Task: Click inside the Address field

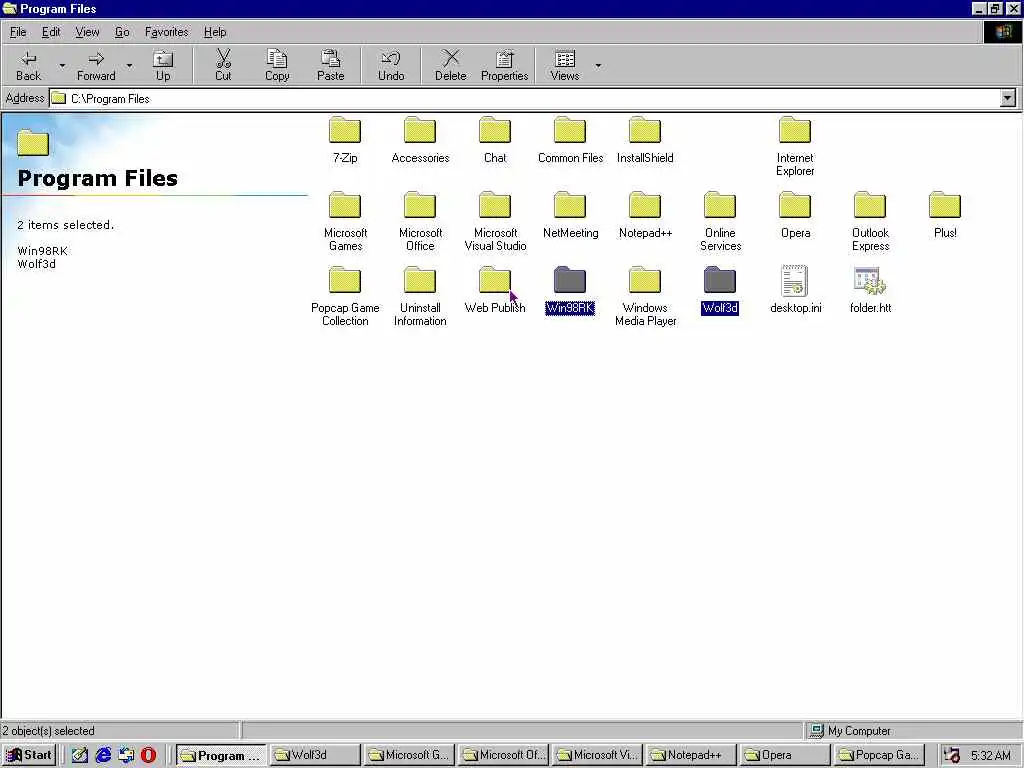Action: pyautogui.click(x=524, y=99)
